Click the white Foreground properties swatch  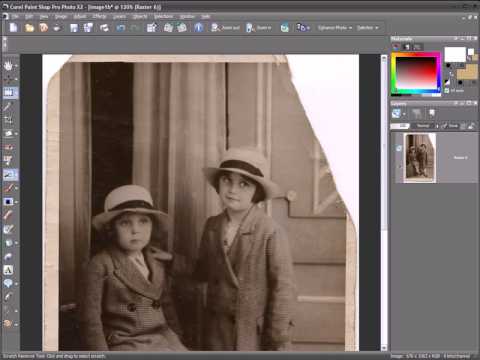455,54
